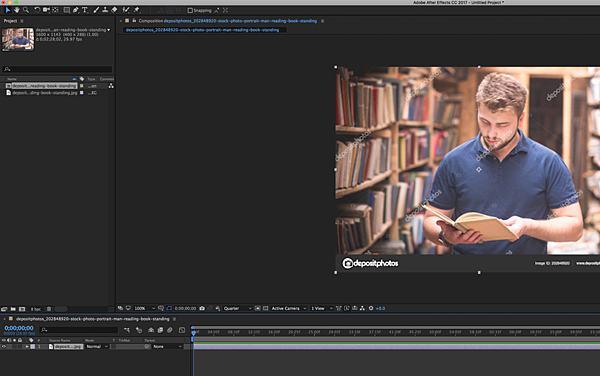The image size is (600, 376).
Task: Select the Eraser tool
Action: 114,10
